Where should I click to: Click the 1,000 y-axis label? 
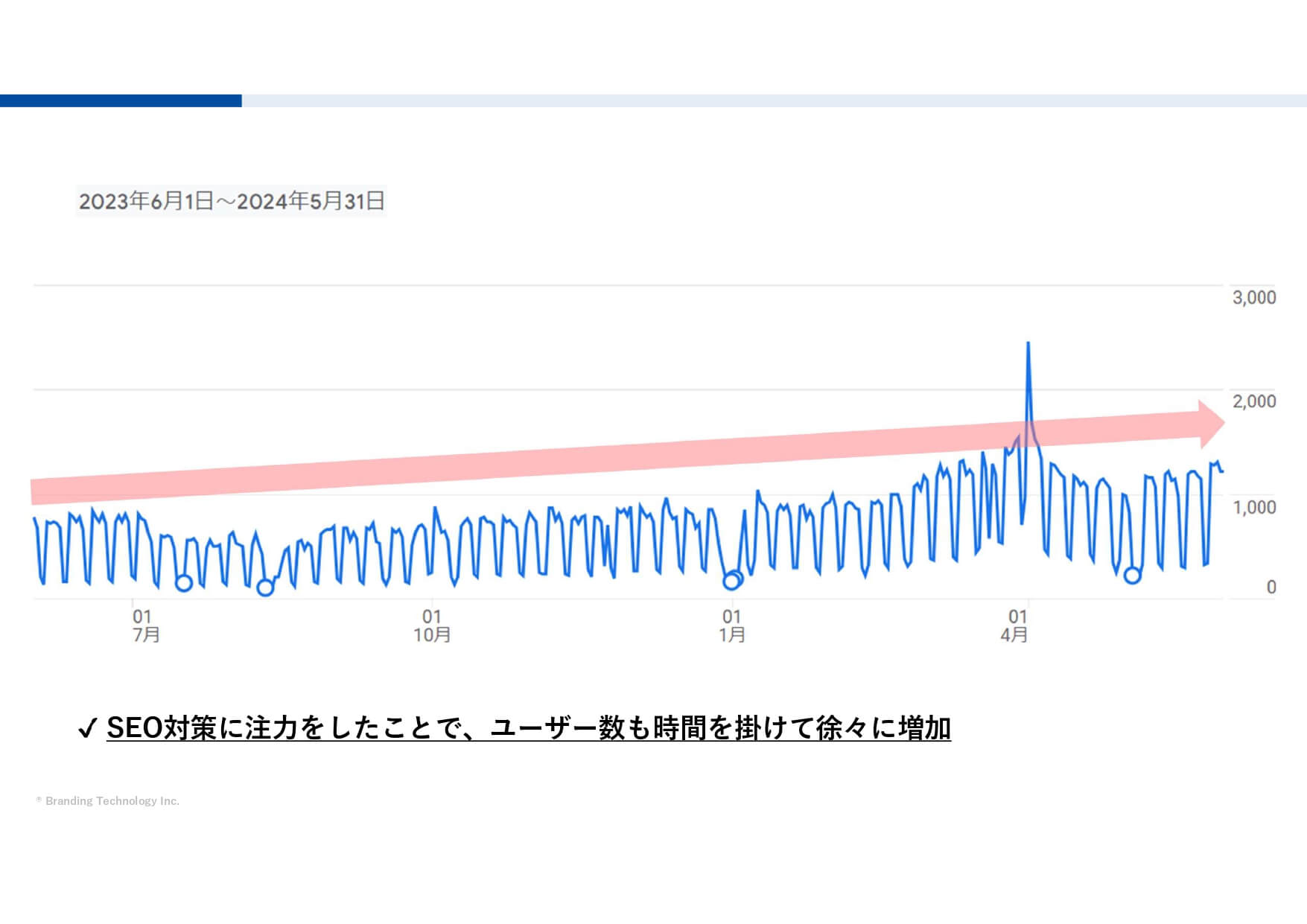tap(1254, 507)
